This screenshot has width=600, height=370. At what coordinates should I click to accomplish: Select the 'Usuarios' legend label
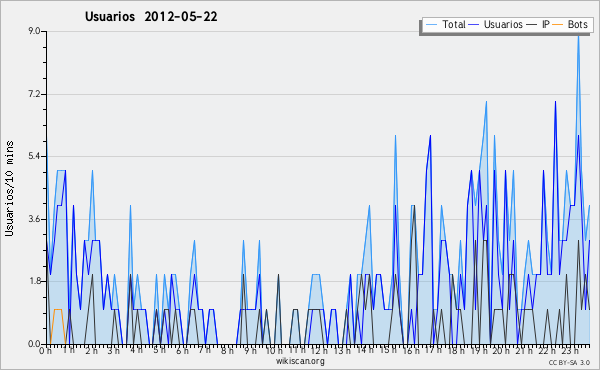tap(503, 24)
